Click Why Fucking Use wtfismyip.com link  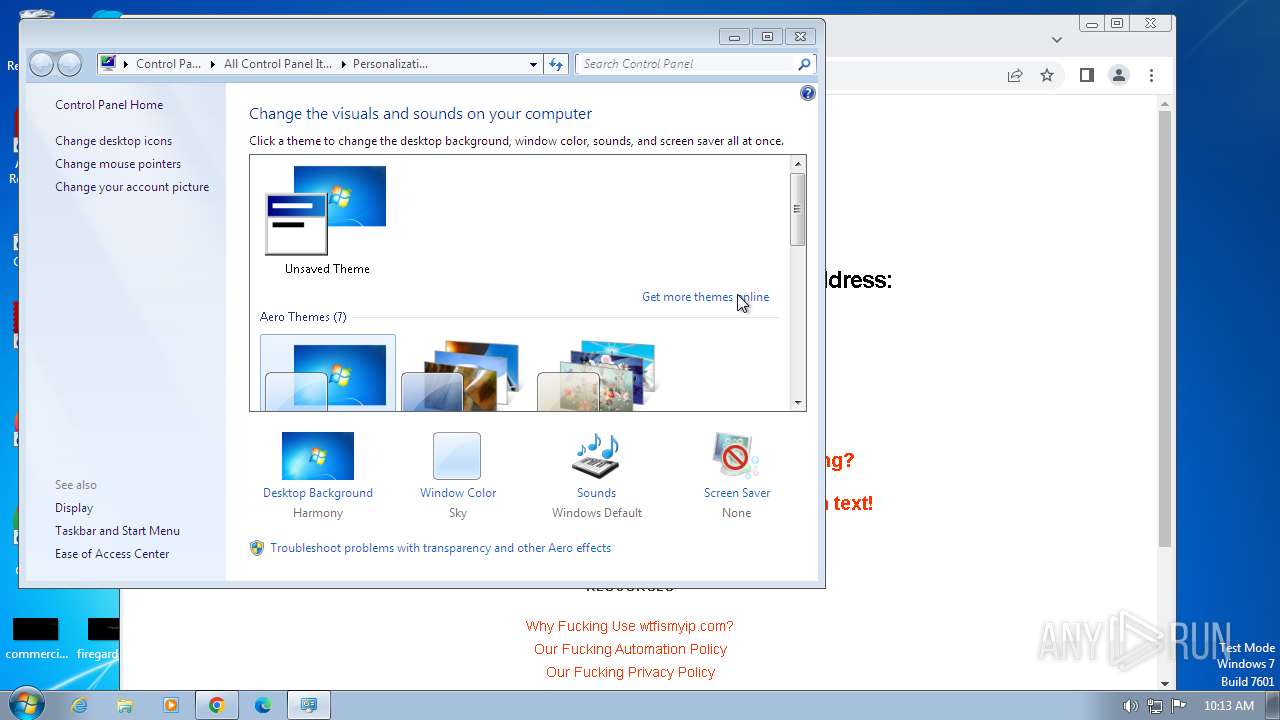tap(630, 626)
